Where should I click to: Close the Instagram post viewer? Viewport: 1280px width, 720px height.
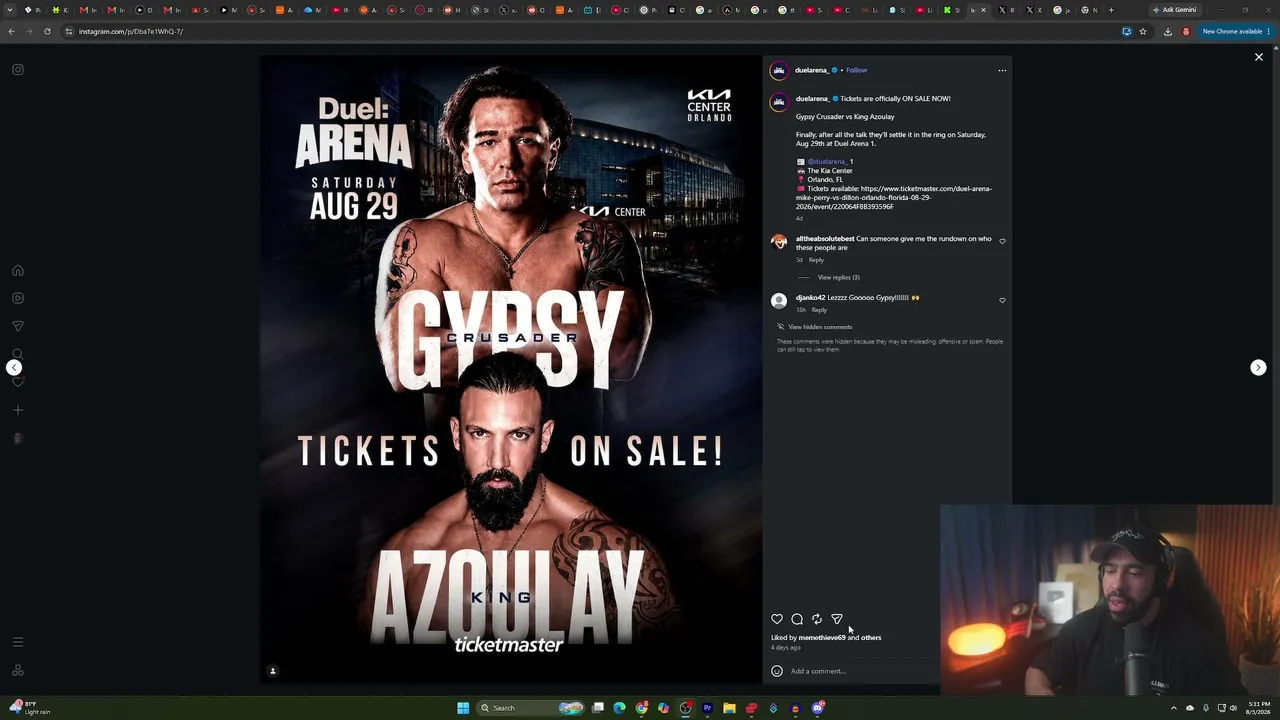click(1259, 57)
